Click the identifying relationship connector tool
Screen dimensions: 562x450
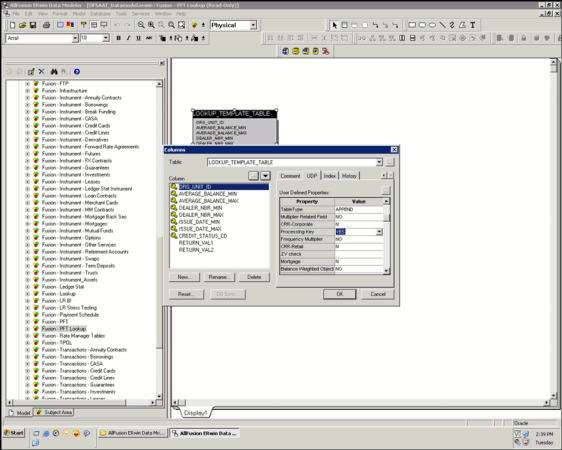point(375,25)
